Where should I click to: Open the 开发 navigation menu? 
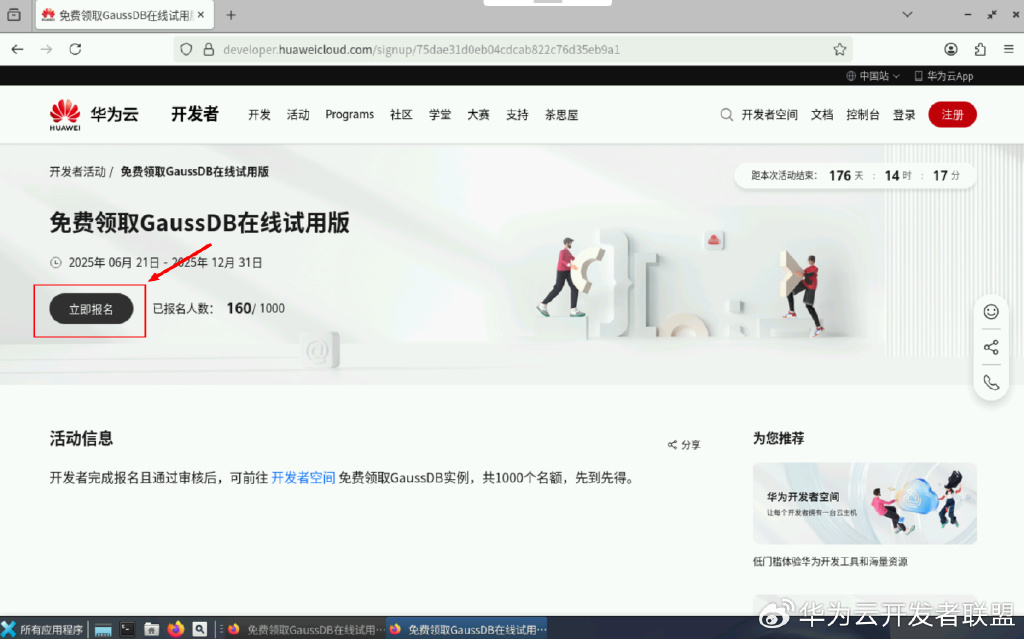pyautogui.click(x=259, y=115)
